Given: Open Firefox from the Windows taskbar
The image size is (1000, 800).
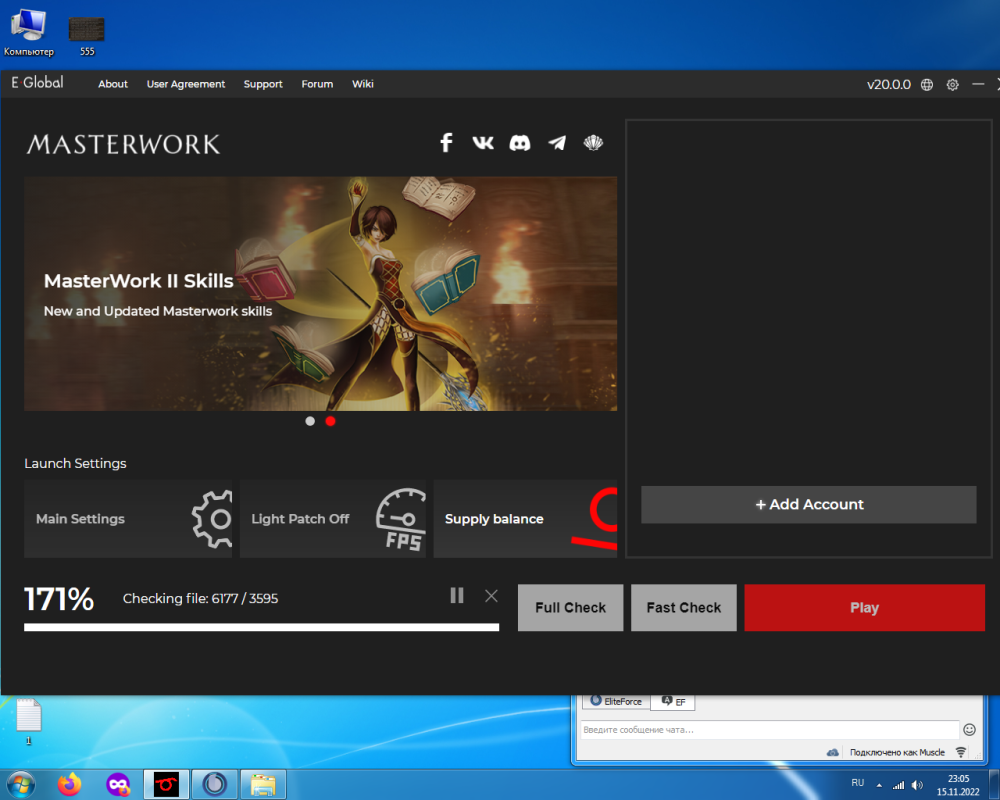Looking at the screenshot, I should 69,785.
